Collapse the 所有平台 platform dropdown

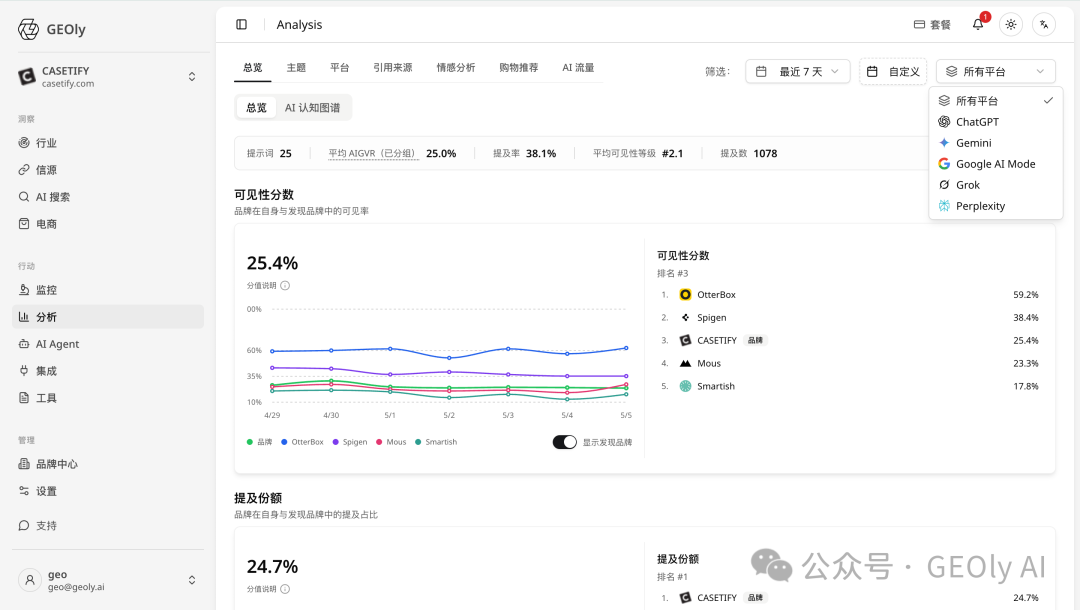point(996,72)
